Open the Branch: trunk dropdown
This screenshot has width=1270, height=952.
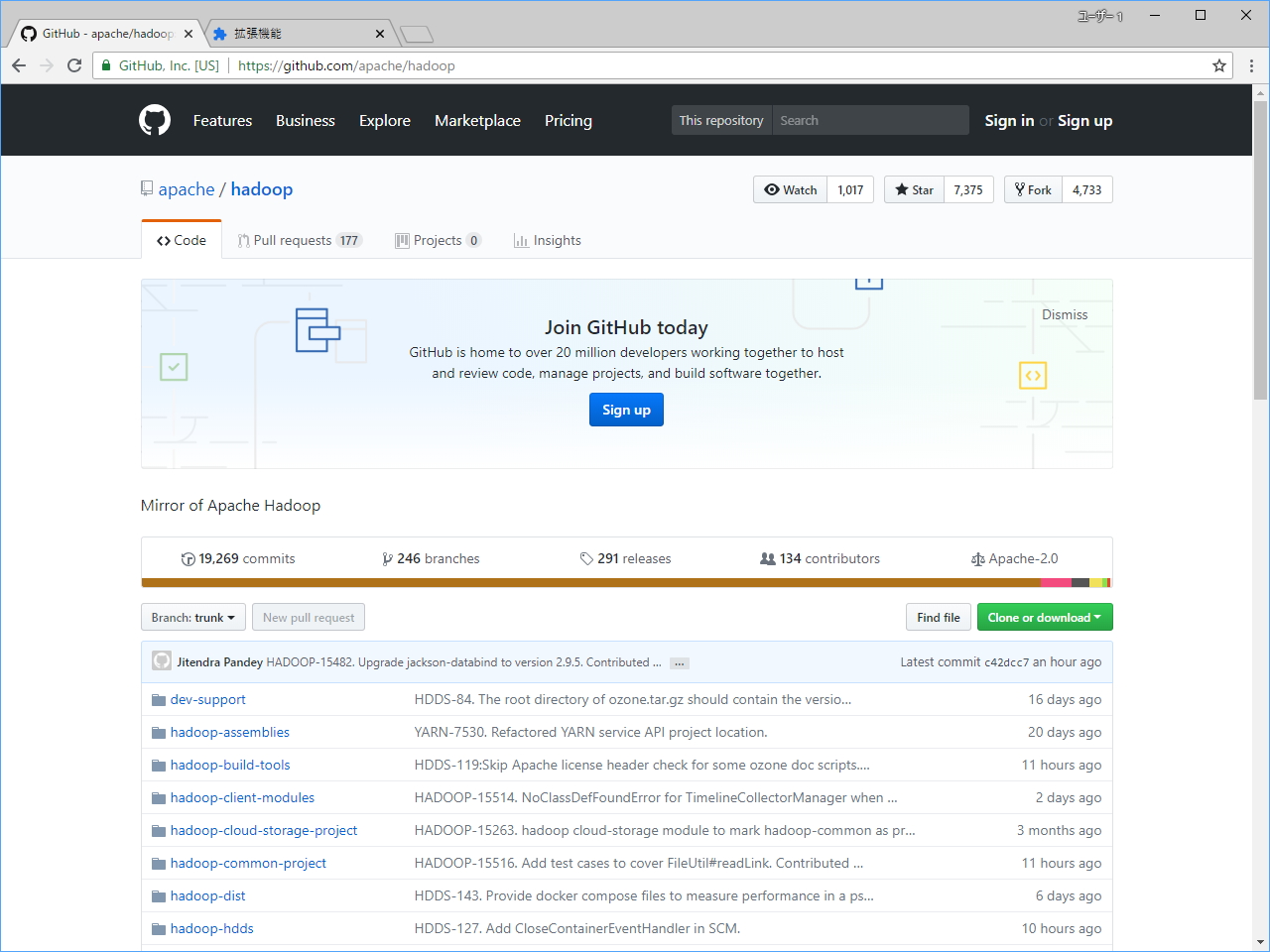[x=192, y=617]
